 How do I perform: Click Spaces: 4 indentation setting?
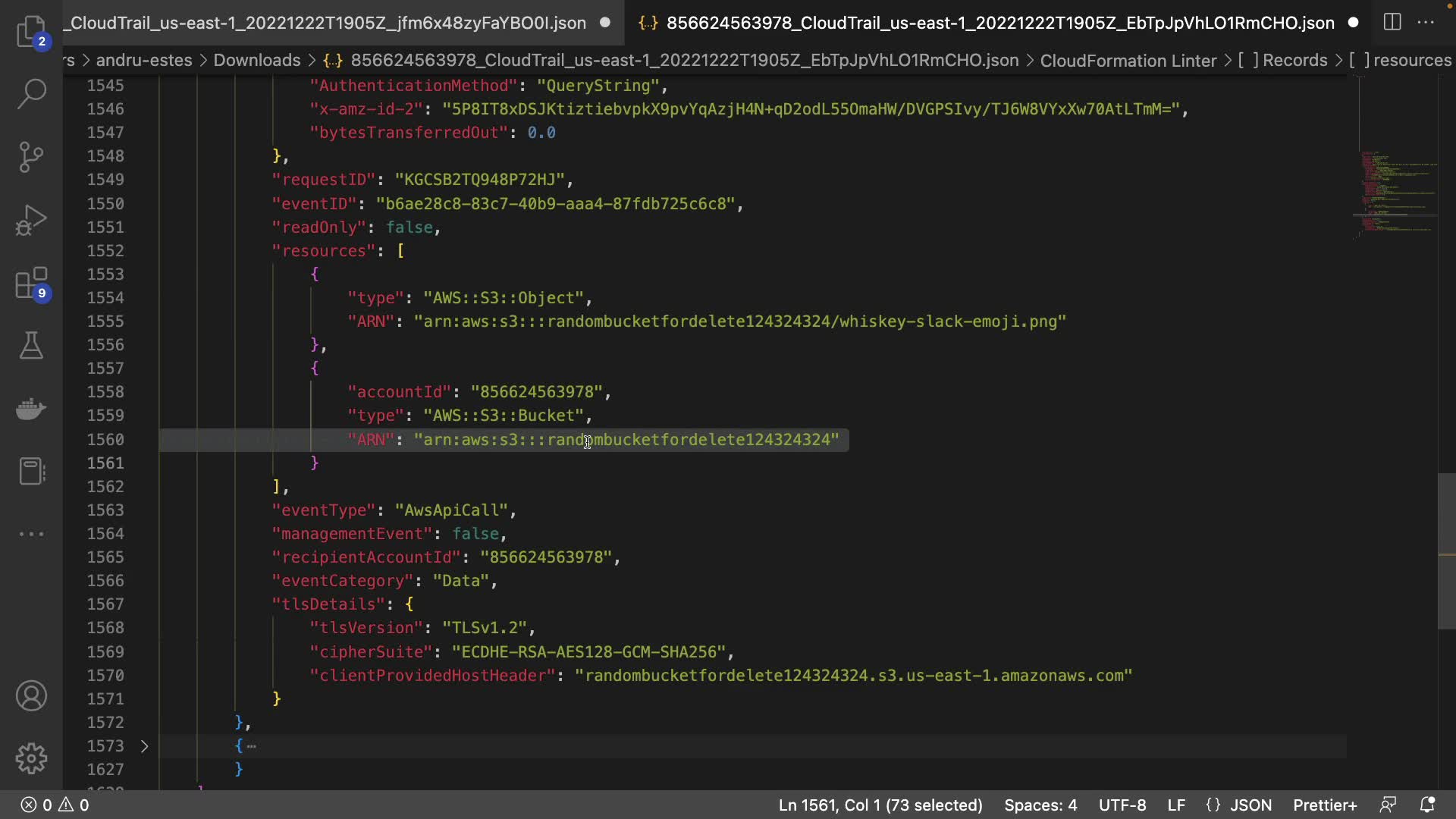(1040, 805)
